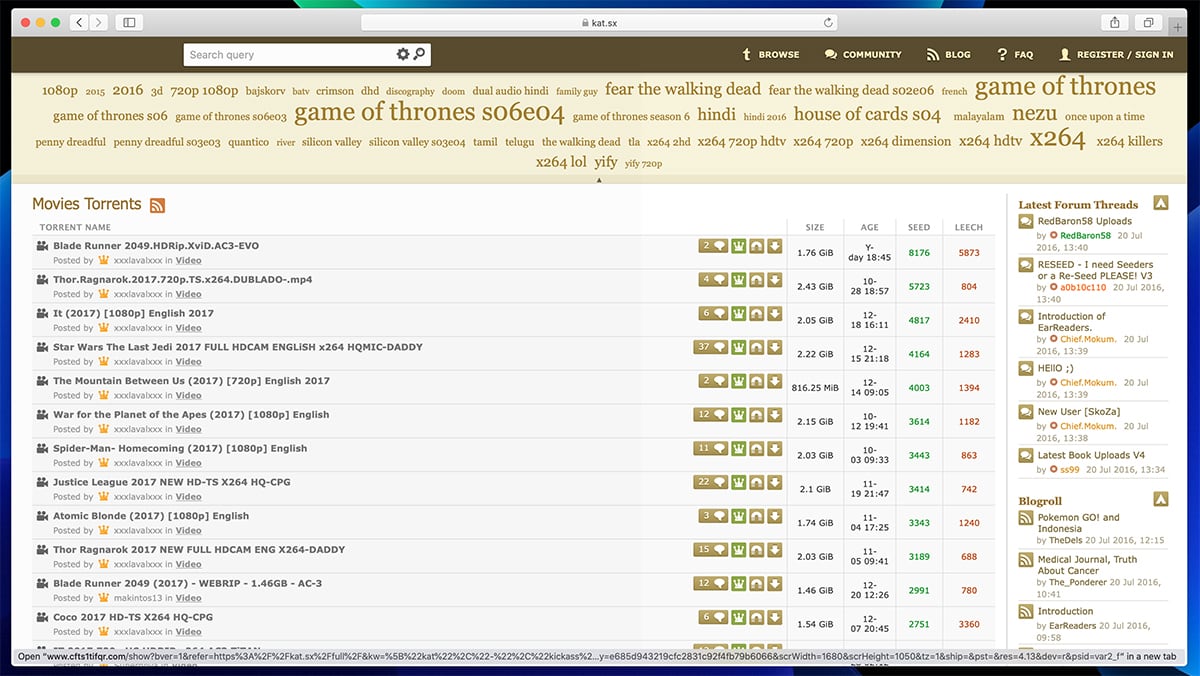
Task: Open the 'Latest Book Uploads V4' thread
Action: point(1091,455)
